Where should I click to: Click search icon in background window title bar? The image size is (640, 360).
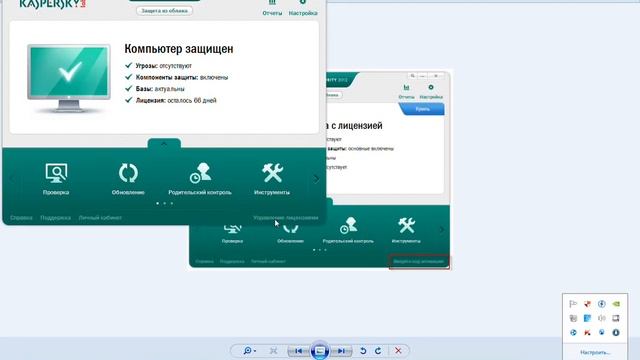[x=412, y=76]
